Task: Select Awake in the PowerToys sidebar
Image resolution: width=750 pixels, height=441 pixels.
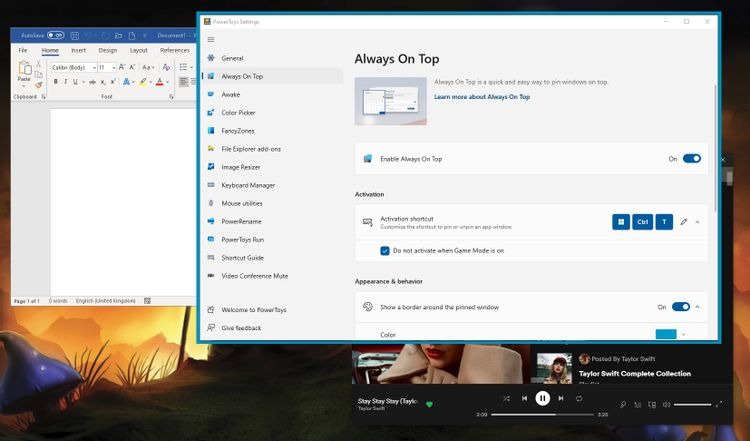Action: tap(273, 95)
